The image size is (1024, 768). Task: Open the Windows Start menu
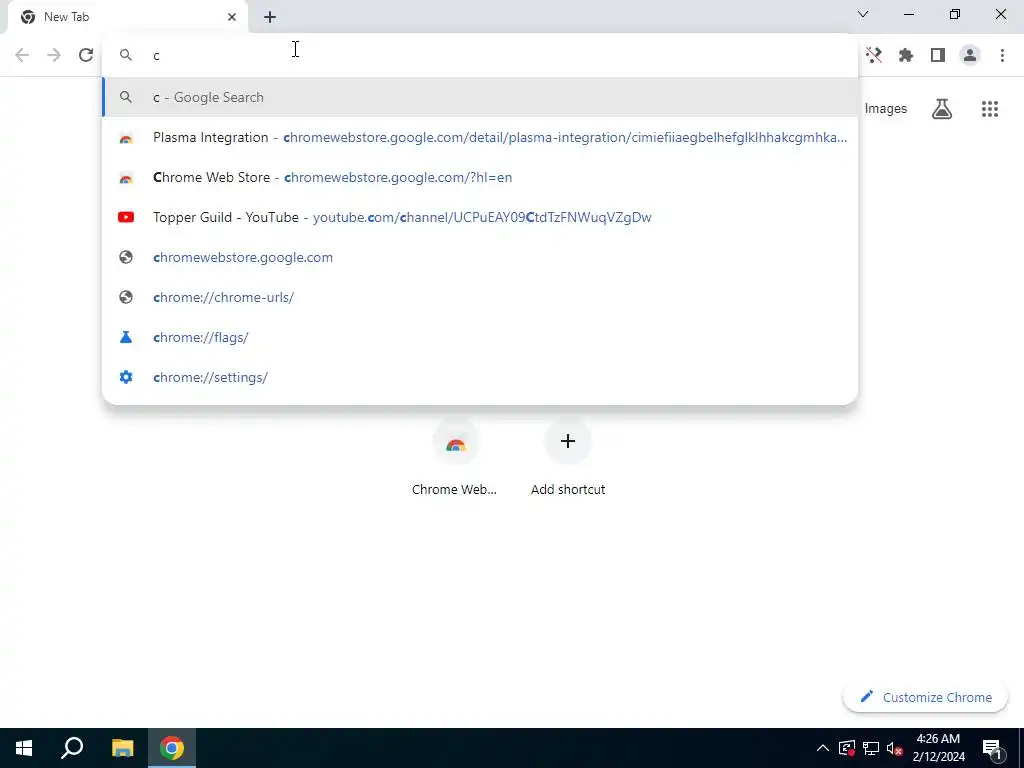coord(24,748)
